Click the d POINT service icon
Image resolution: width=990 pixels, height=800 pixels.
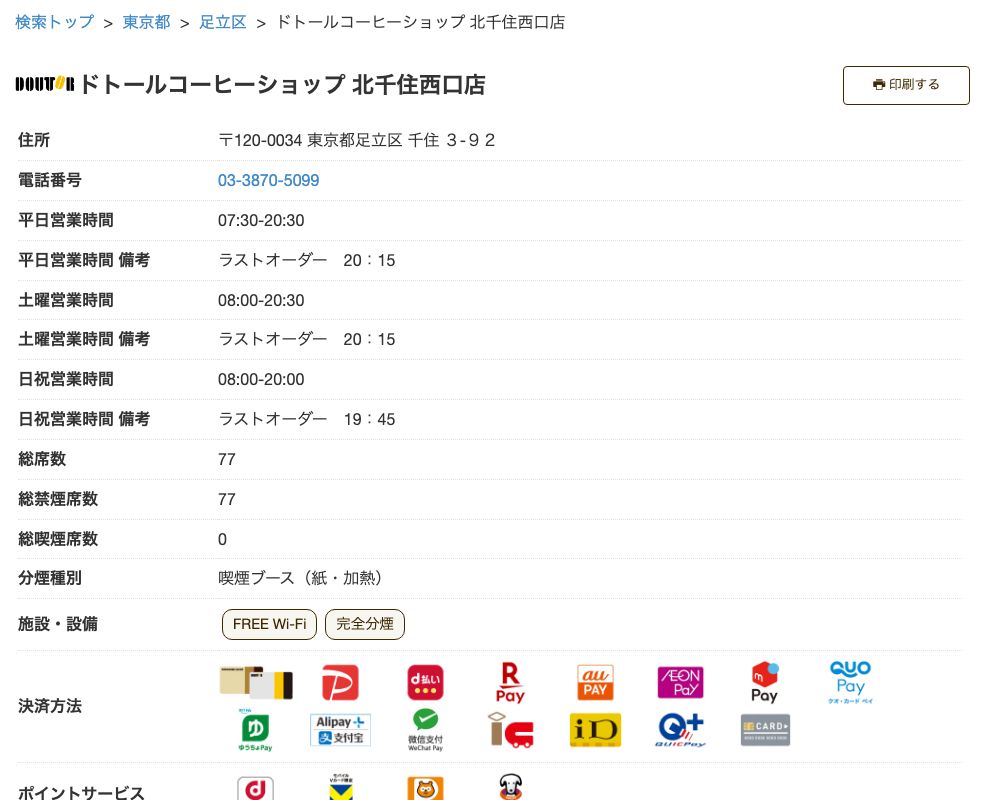pos(255,789)
